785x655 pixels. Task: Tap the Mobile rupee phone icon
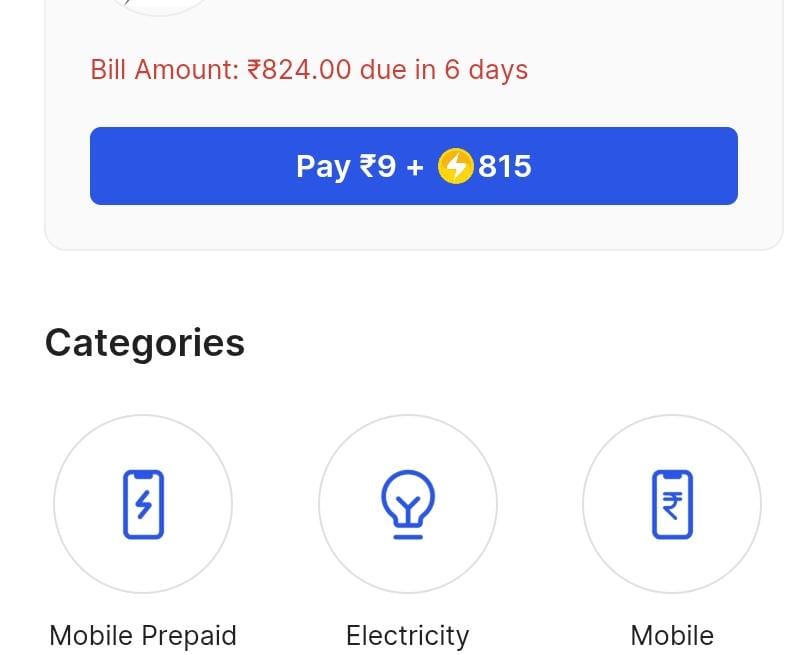(x=672, y=505)
